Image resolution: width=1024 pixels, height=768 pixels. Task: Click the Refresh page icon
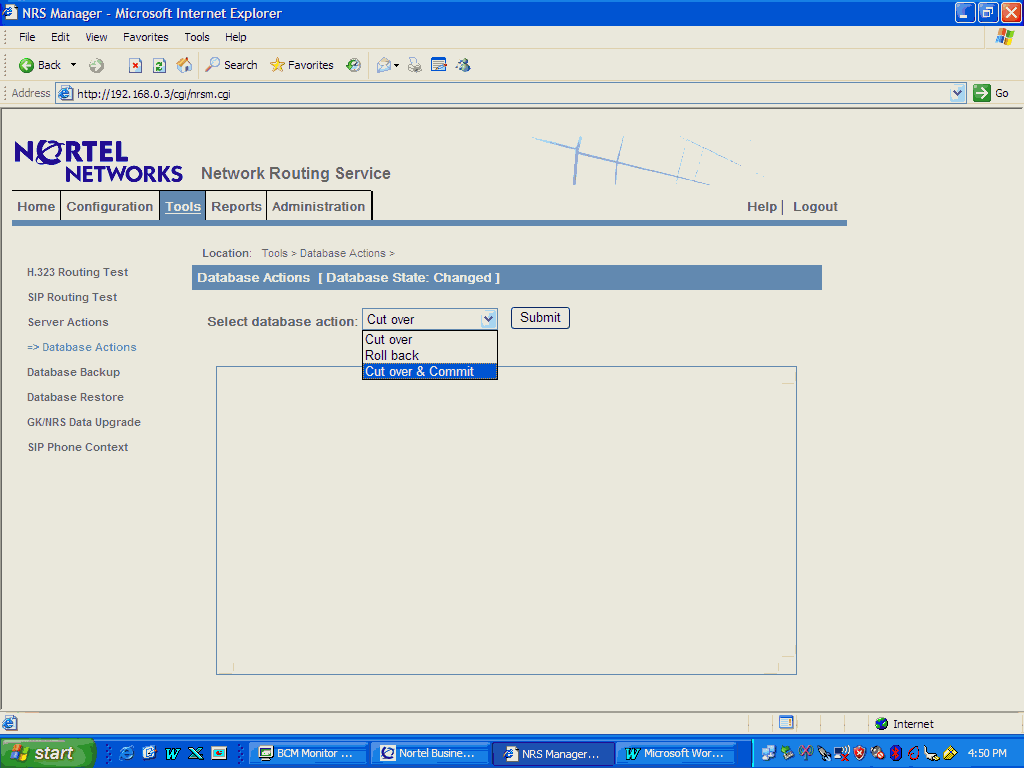pyautogui.click(x=159, y=65)
